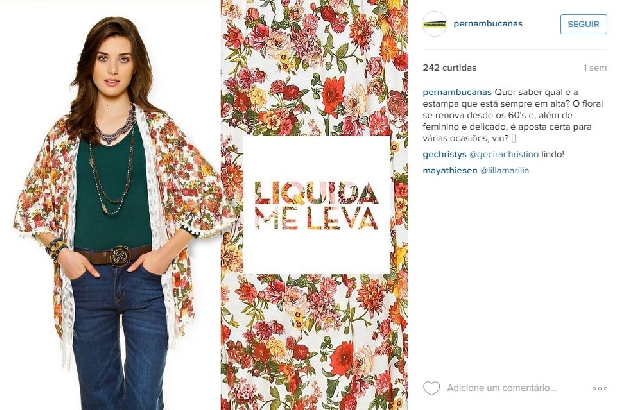Viewport: 620px width, 410px height.
Task: Click the Liquida Me Leva graphic
Action: 316,205
